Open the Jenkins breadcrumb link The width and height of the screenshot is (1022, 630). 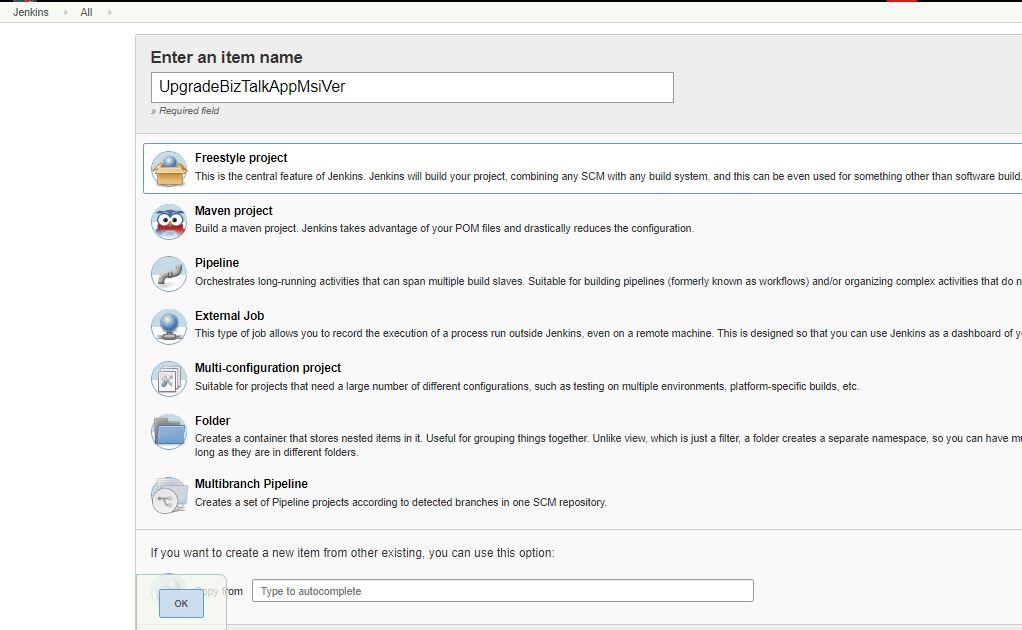tap(31, 12)
